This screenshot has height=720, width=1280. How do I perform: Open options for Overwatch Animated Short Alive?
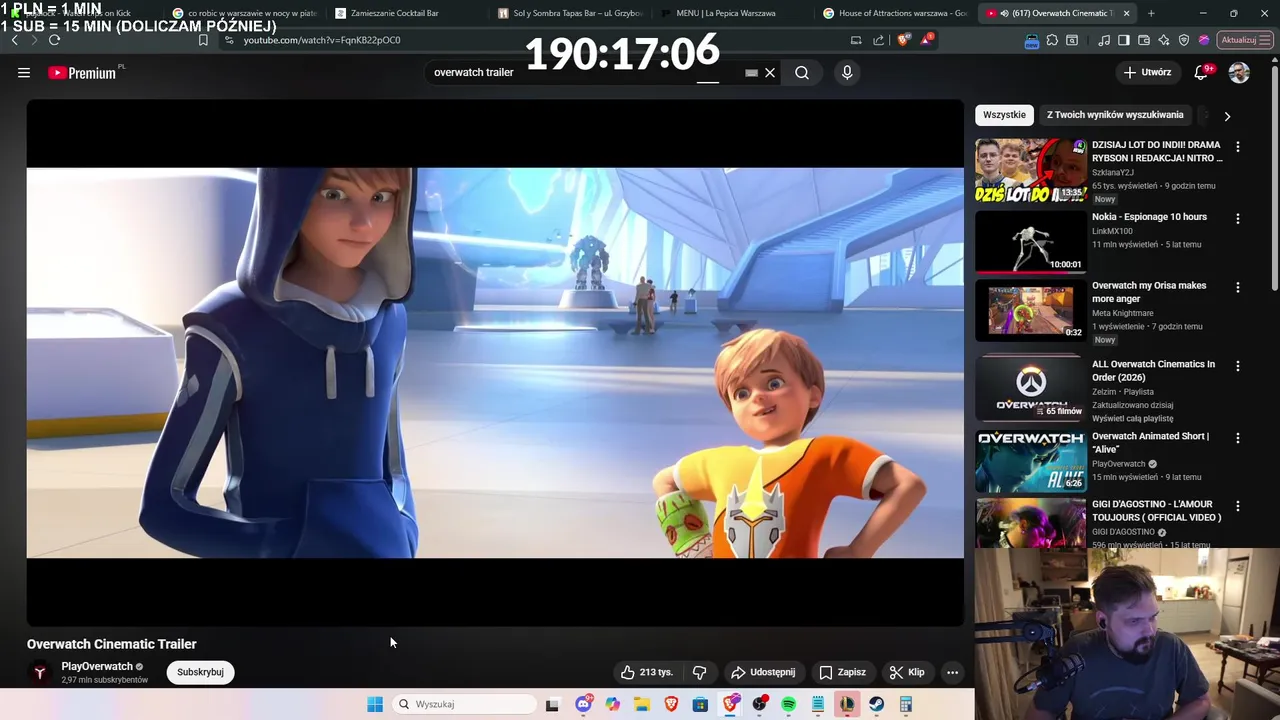(x=1238, y=438)
